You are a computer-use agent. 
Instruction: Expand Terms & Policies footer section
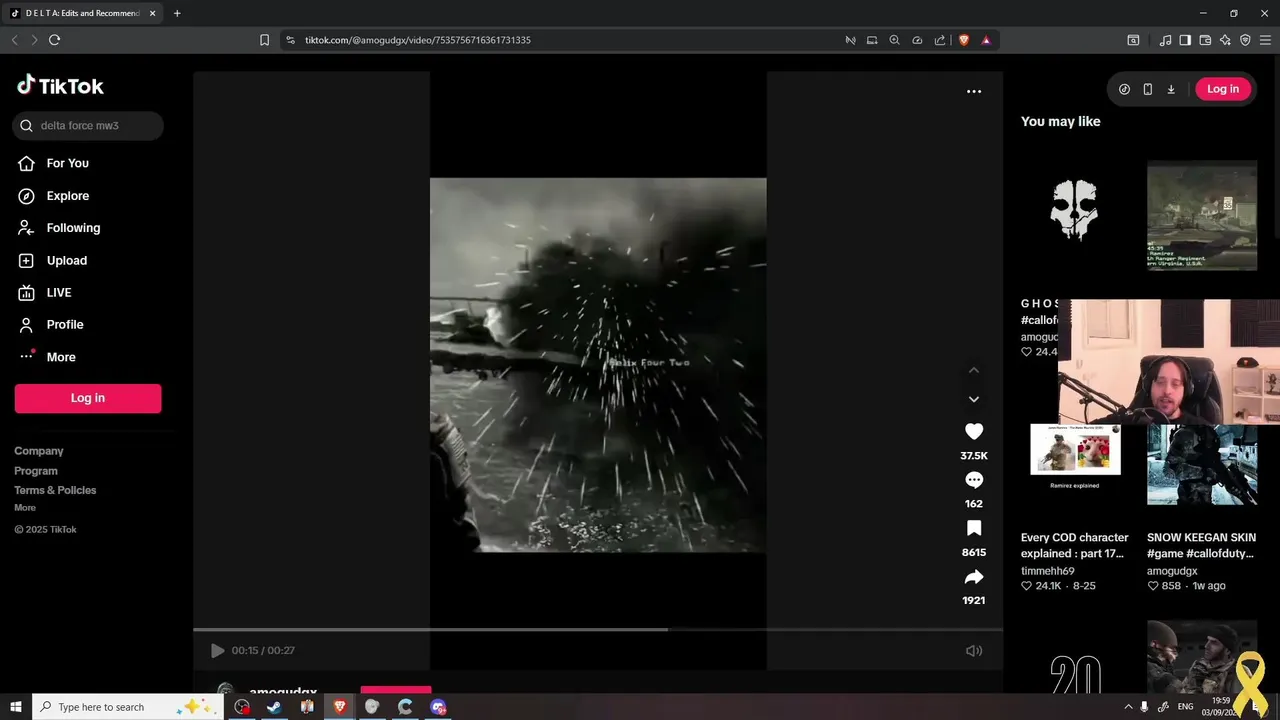[55, 490]
